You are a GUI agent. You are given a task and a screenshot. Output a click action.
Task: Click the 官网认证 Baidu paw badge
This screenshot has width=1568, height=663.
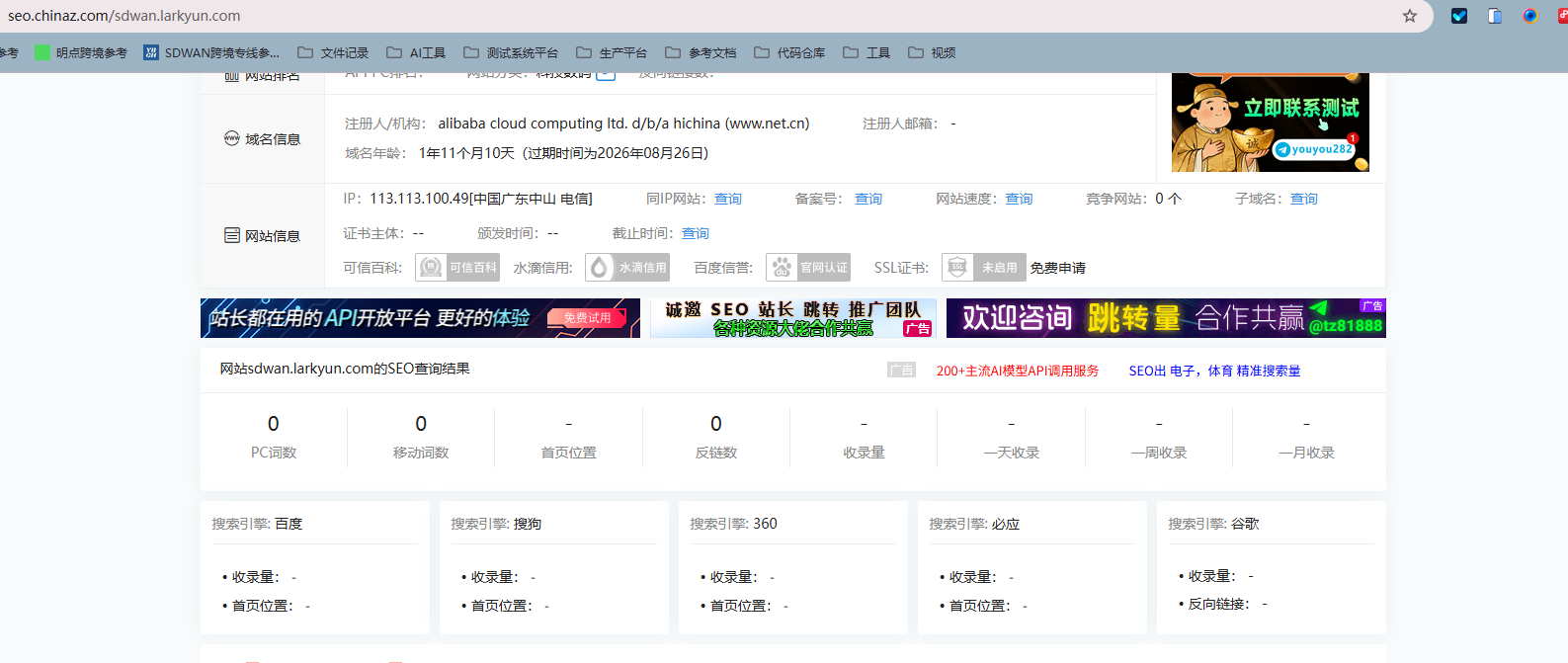808,268
